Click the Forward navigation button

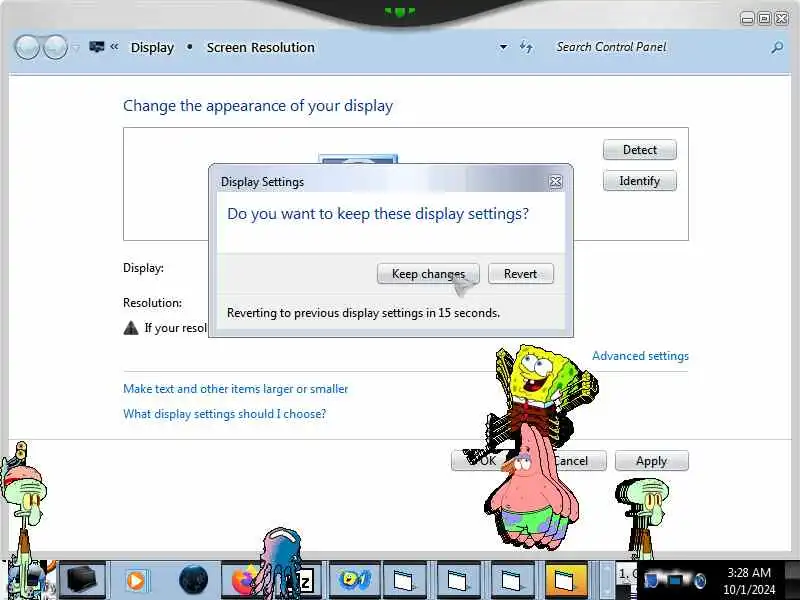coord(55,47)
